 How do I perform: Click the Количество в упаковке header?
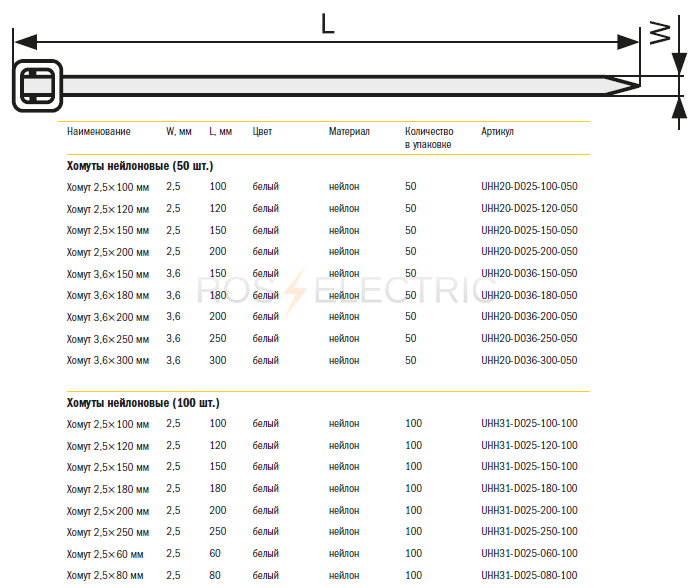tap(429, 138)
